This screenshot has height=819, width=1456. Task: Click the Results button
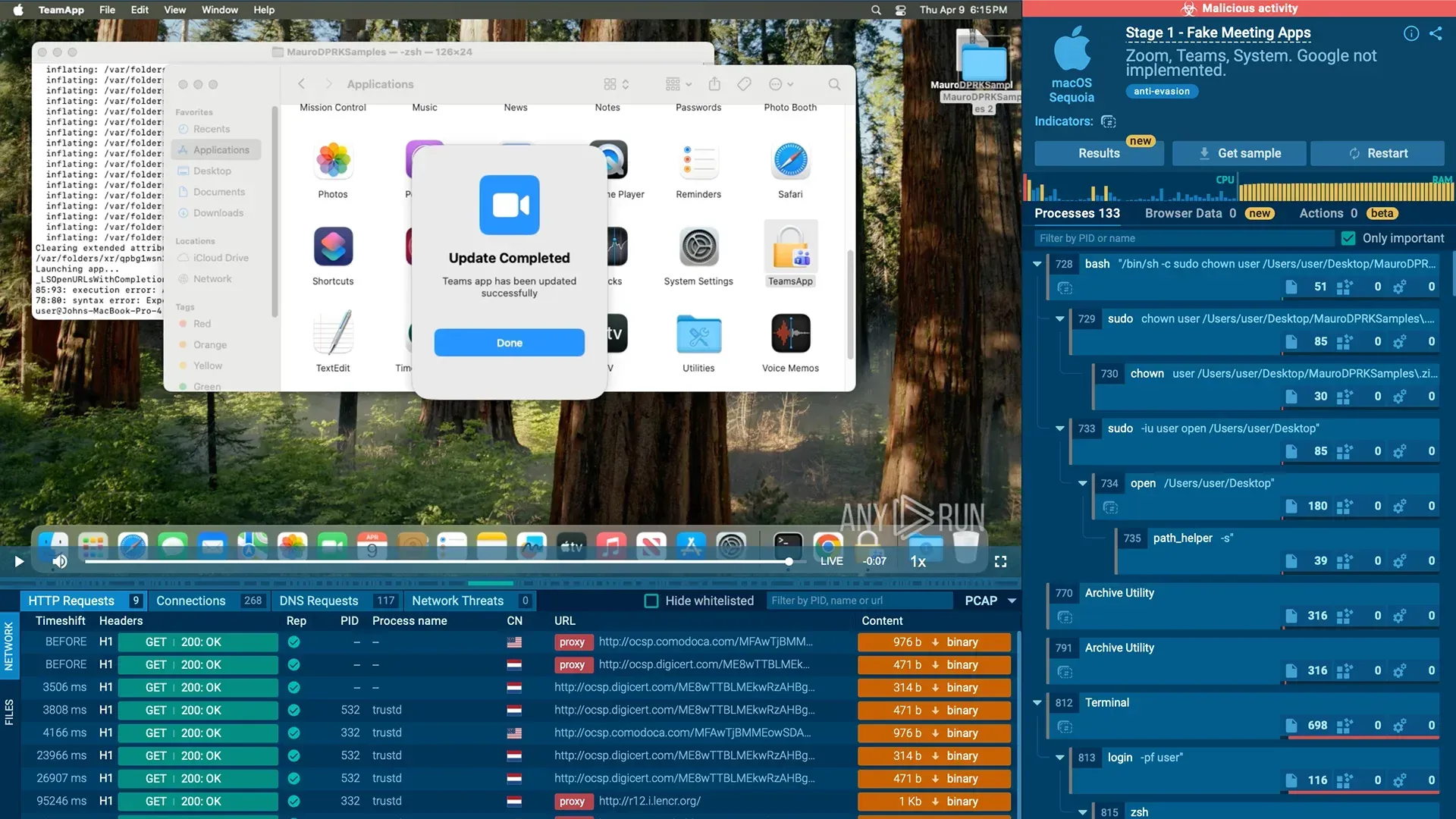click(x=1099, y=153)
